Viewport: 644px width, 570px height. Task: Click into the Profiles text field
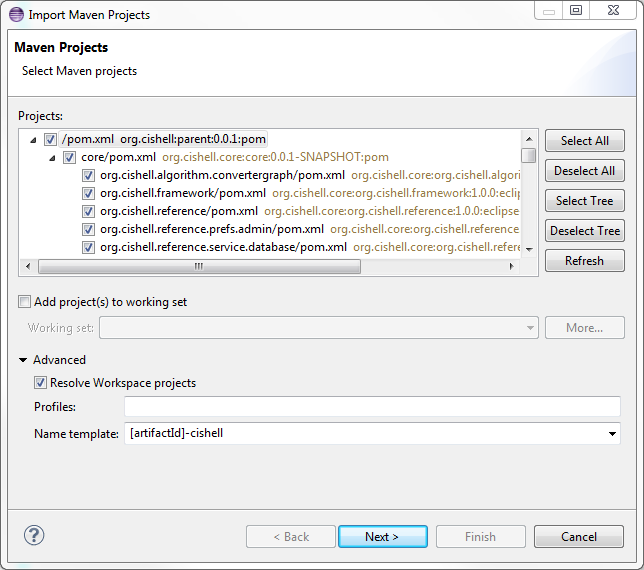[x=372, y=407]
